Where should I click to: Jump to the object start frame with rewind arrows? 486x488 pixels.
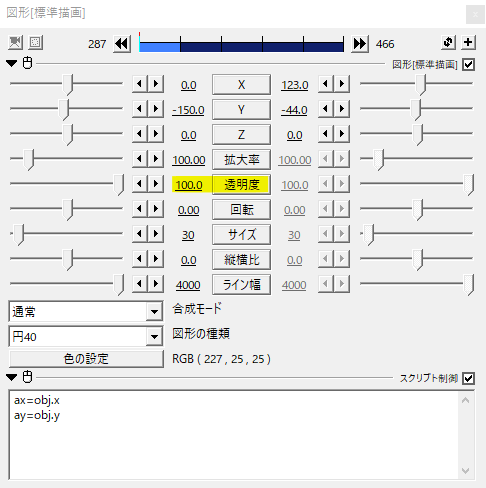coord(122,44)
